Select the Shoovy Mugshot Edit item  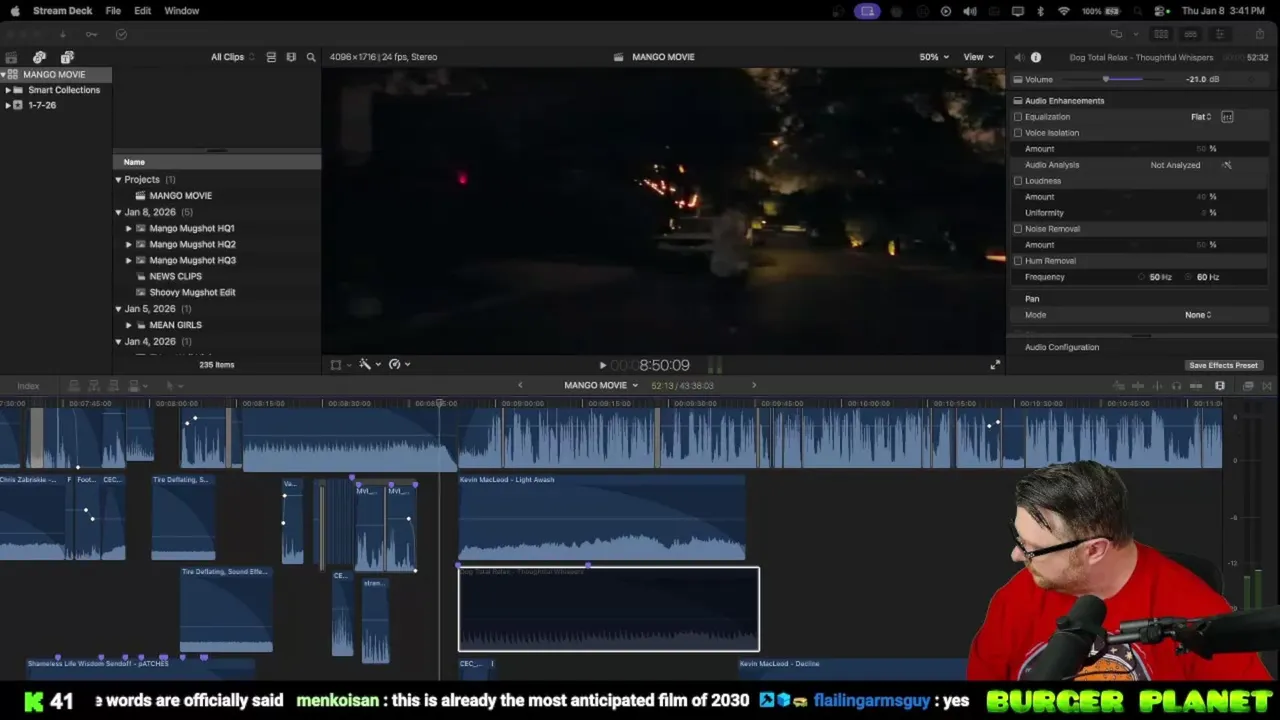click(192, 292)
